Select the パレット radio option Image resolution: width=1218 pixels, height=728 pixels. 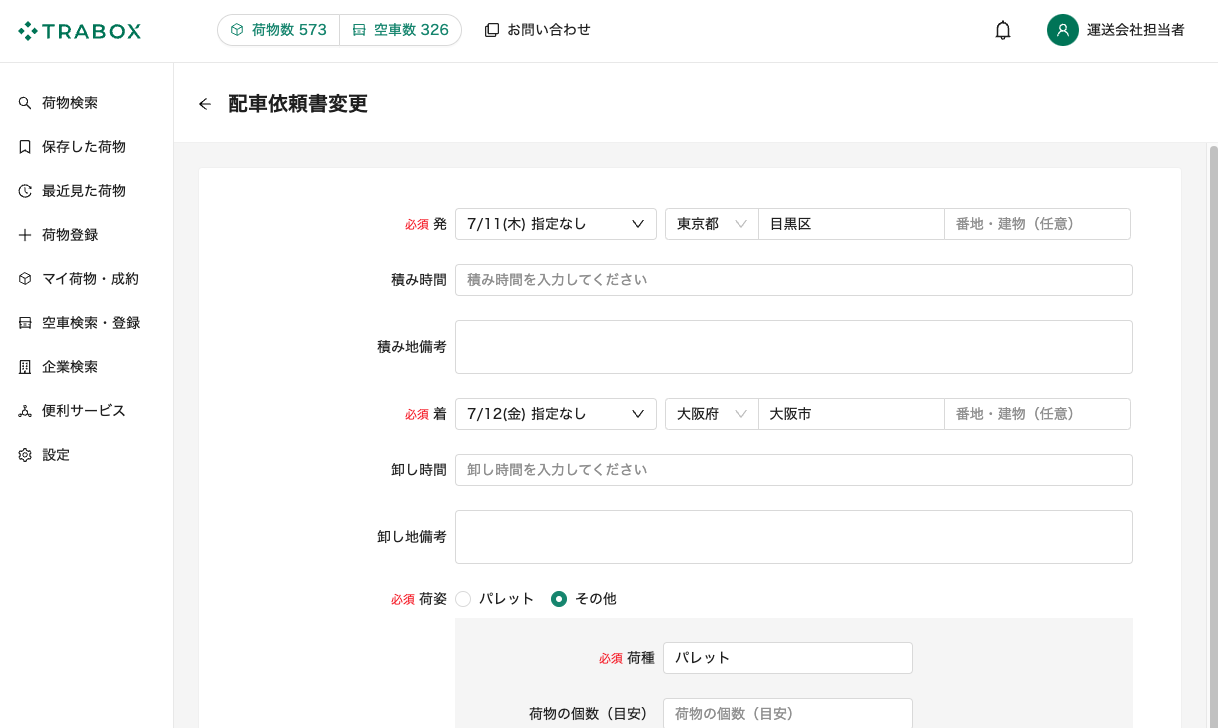(463, 599)
